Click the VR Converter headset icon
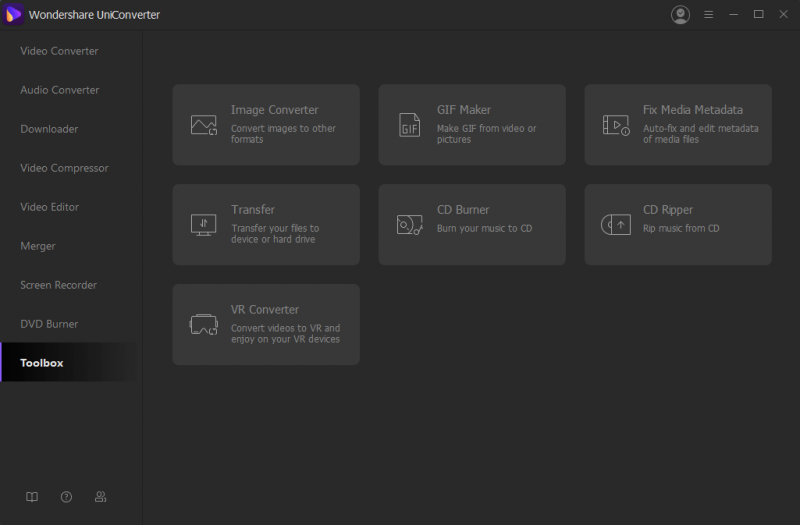The width and height of the screenshot is (800, 525). (x=204, y=324)
